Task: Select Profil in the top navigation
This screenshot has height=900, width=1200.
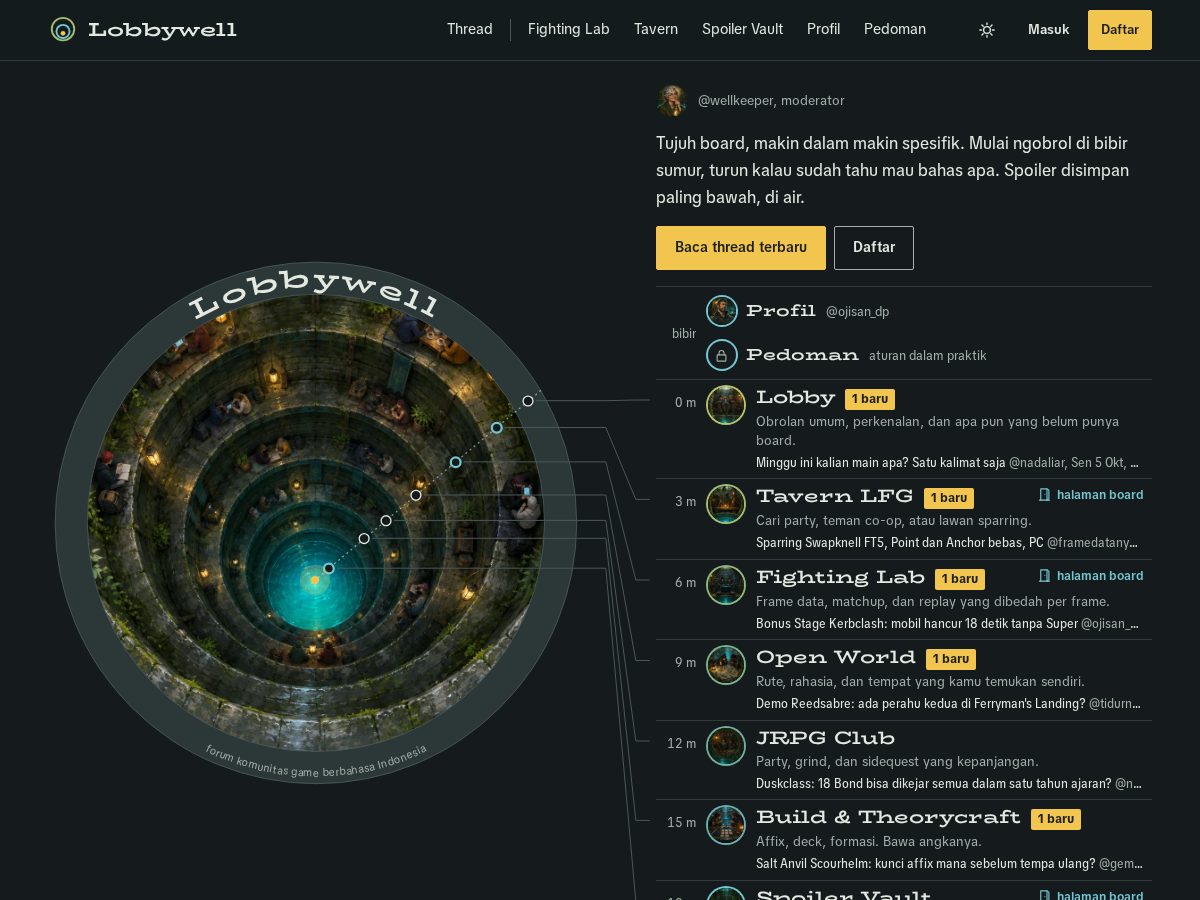Action: click(823, 30)
